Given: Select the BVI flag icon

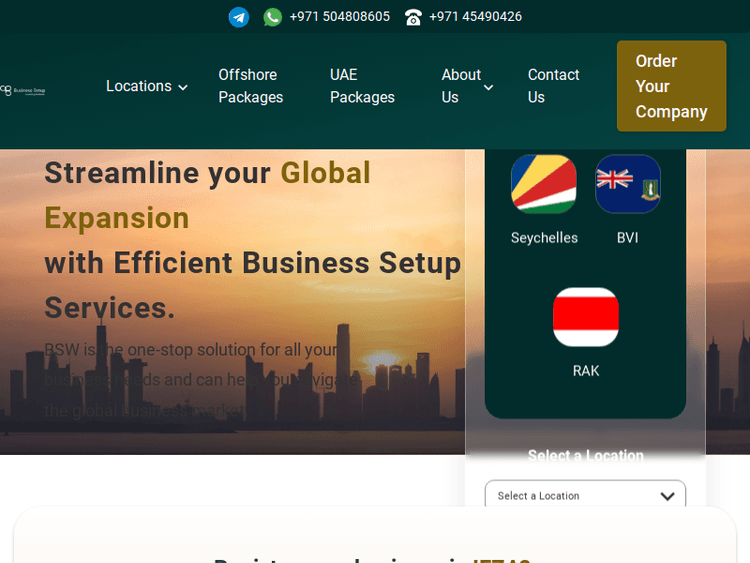Looking at the screenshot, I should pos(628,184).
